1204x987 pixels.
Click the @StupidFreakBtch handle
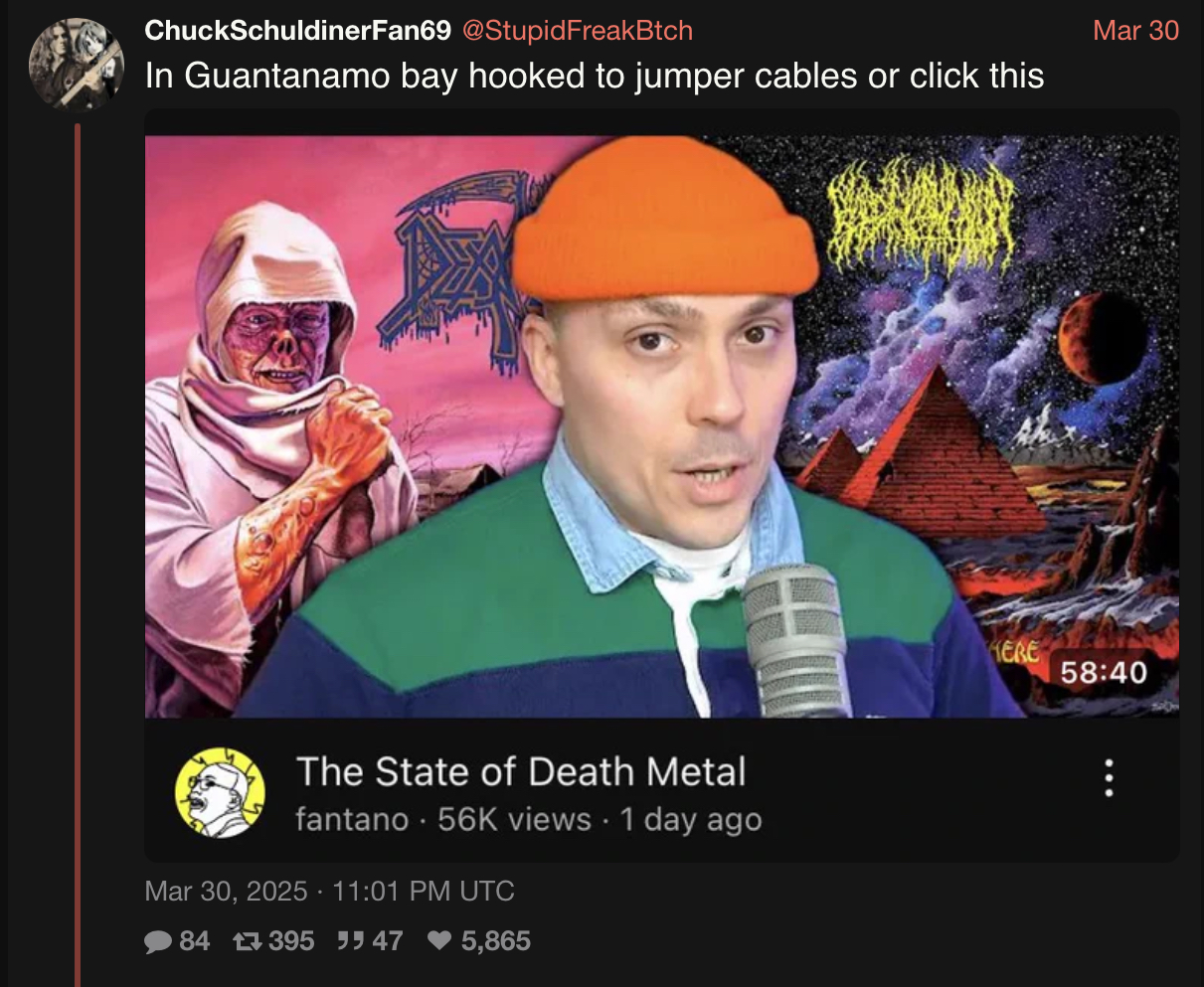(576, 30)
